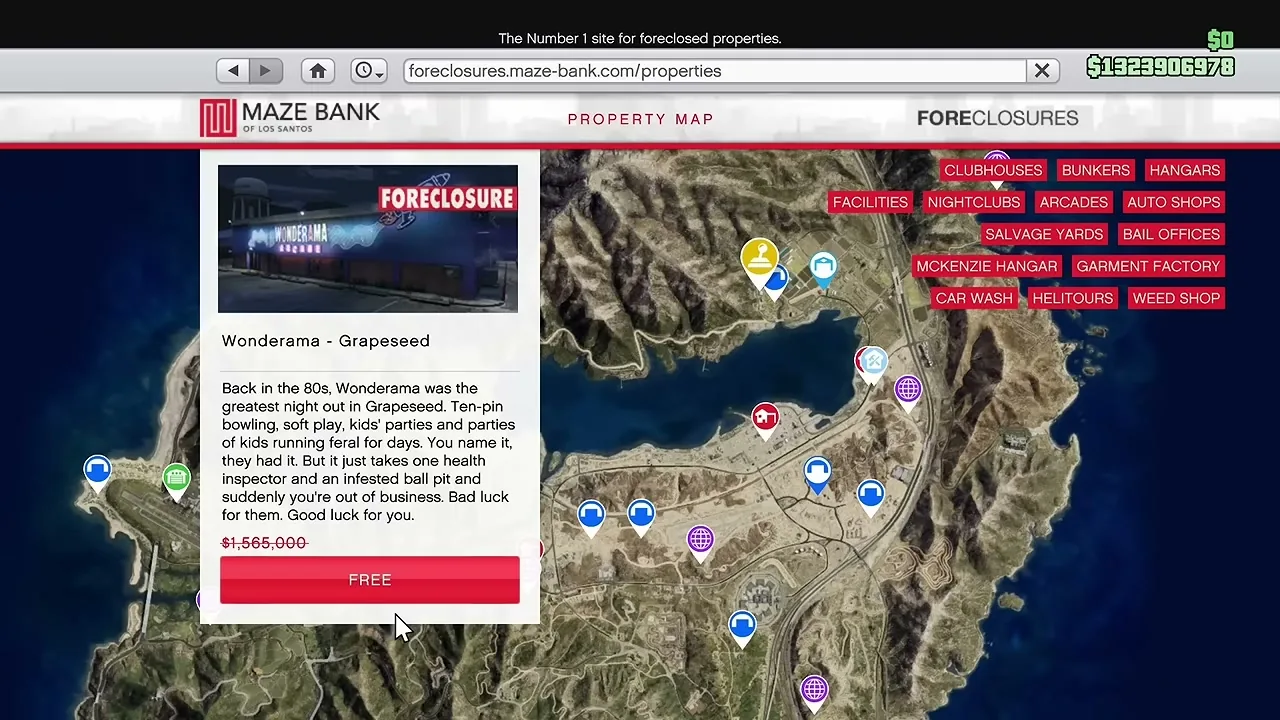
Task: Click the $1323906978 bank balance
Action: pyautogui.click(x=1161, y=67)
